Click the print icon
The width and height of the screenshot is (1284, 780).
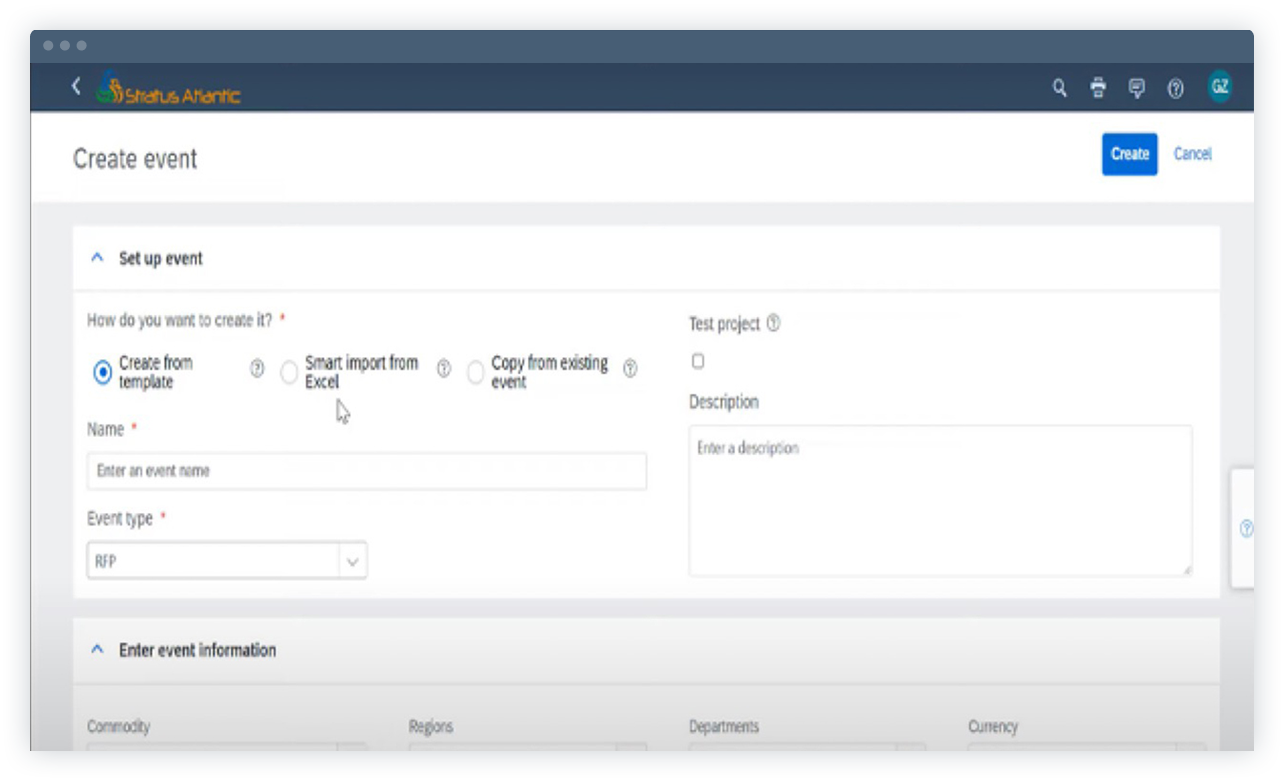pos(1097,88)
